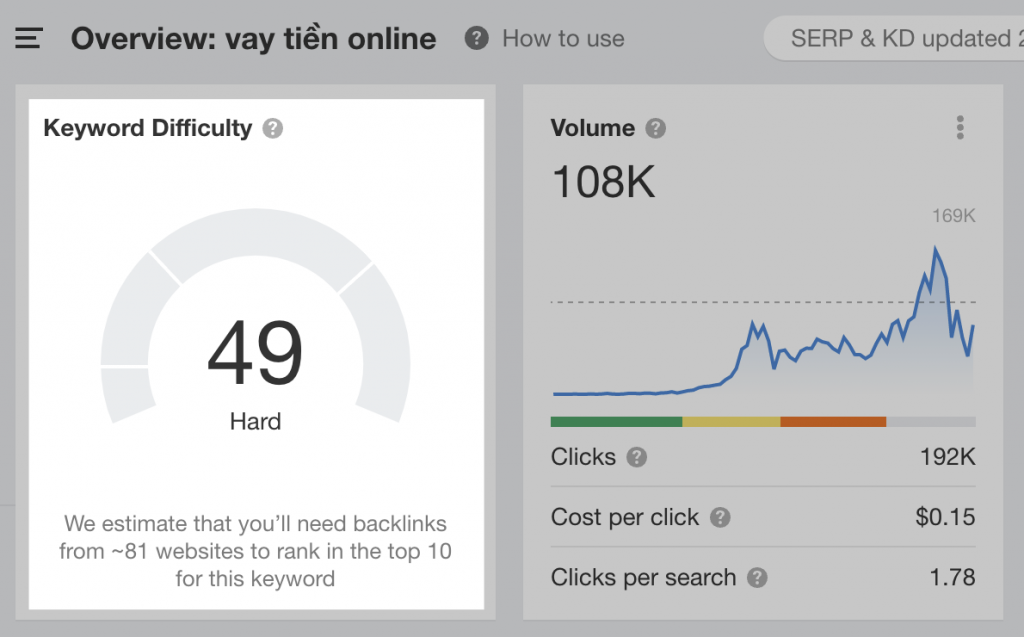The image size is (1024, 637).
Task: Click the peak of the volume trend chart
Action: tap(935, 249)
